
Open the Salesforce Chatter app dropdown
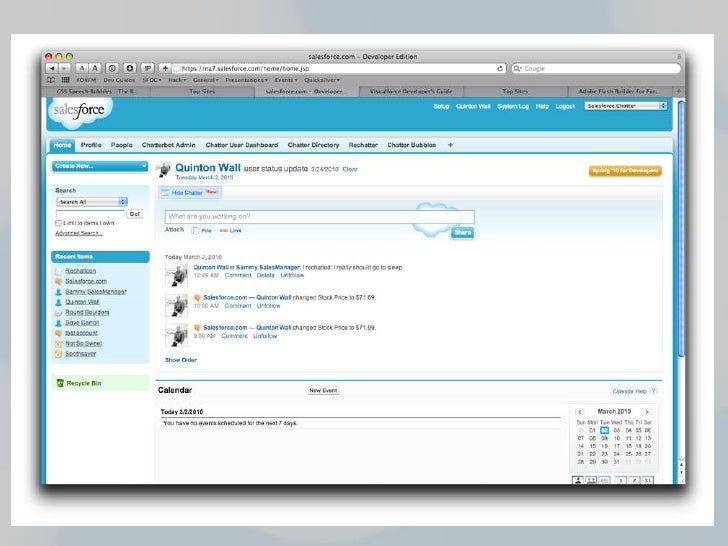pos(626,106)
